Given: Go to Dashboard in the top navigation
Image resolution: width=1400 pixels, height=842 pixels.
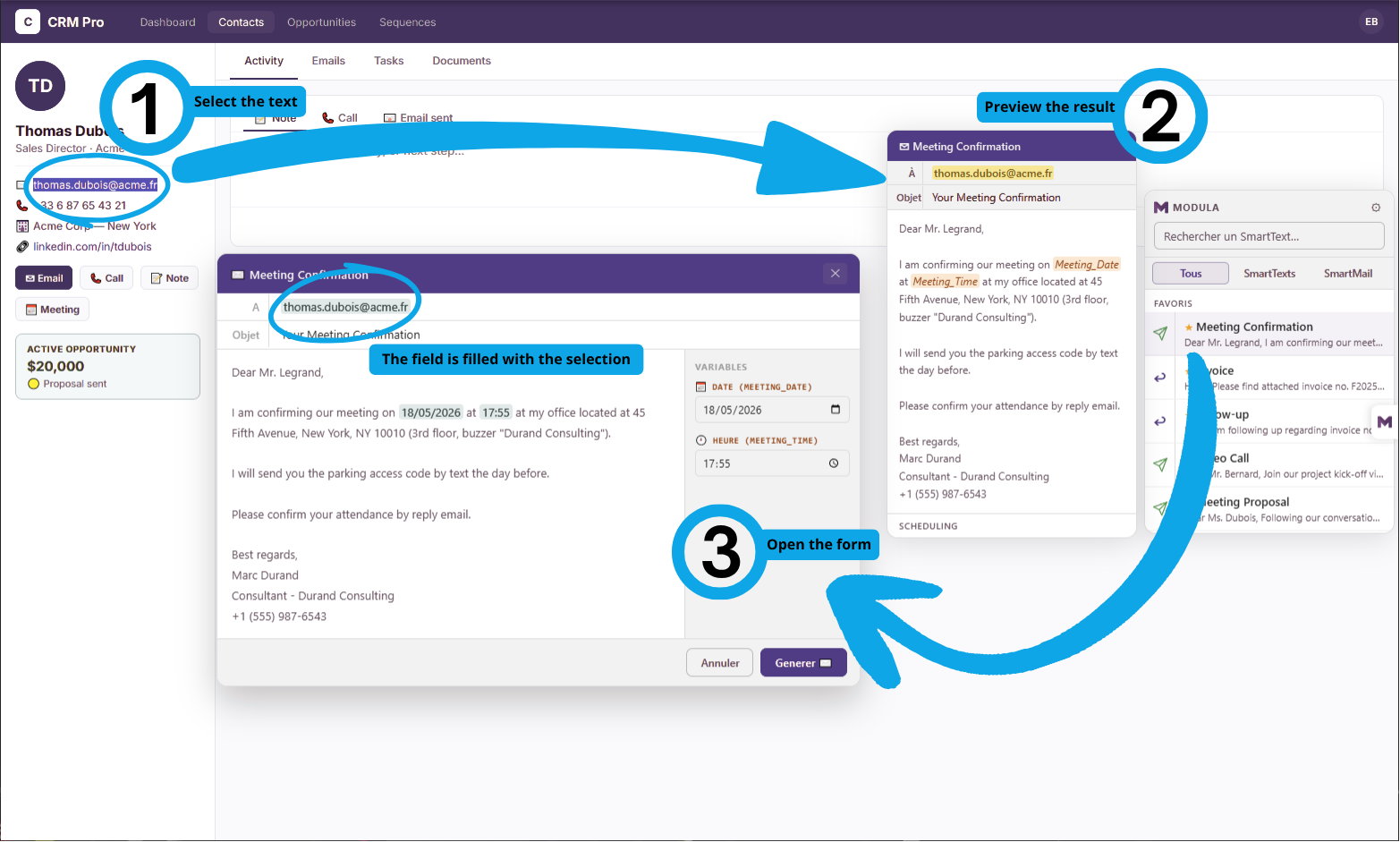Looking at the screenshot, I should click(x=167, y=22).
